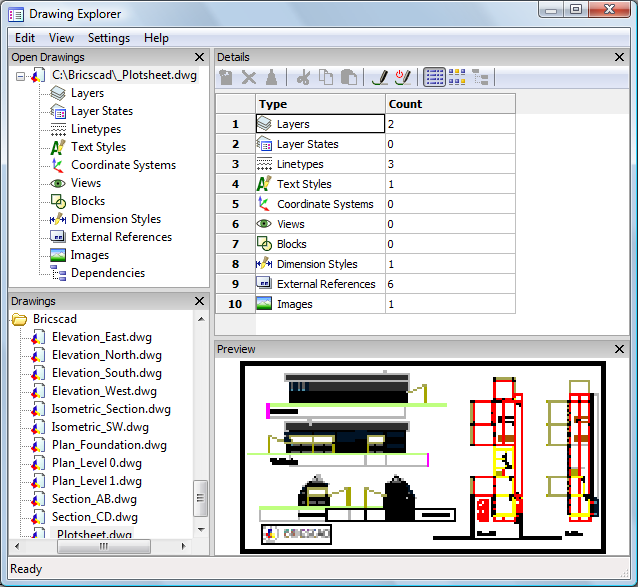Click the Count column header
The image size is (638, 587).
click(x=450, y=104)
